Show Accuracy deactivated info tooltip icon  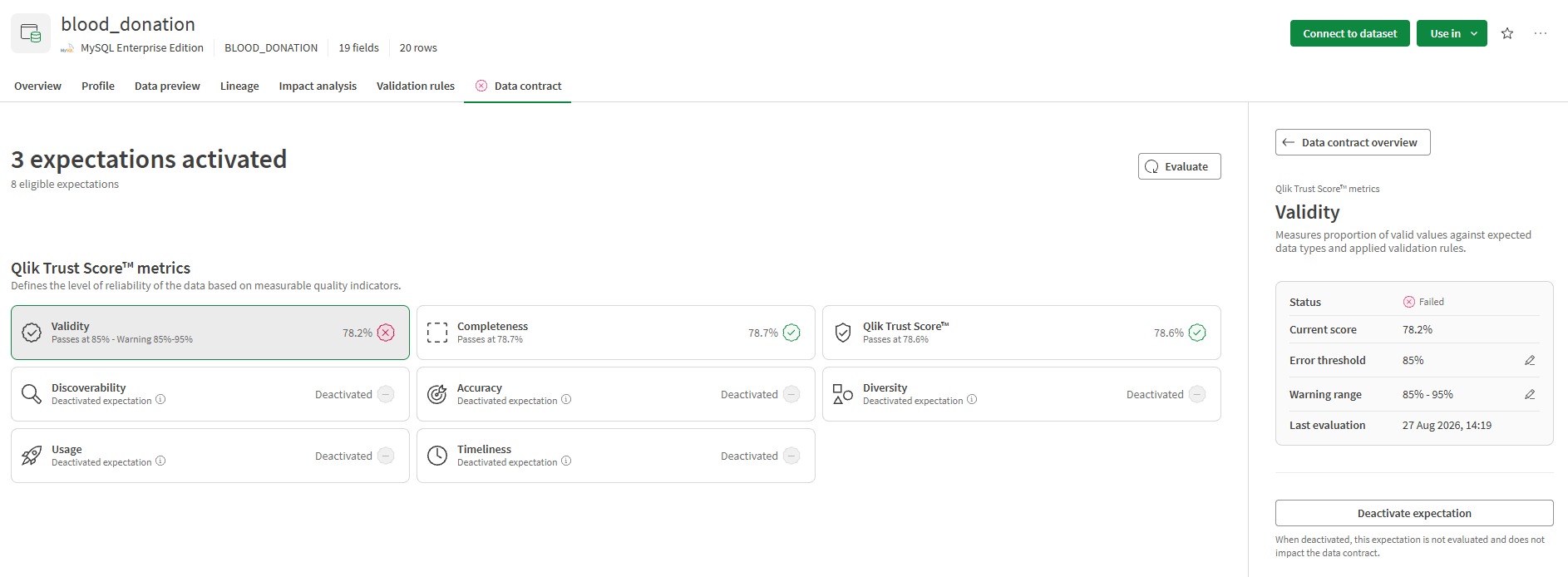pos(566,400)
